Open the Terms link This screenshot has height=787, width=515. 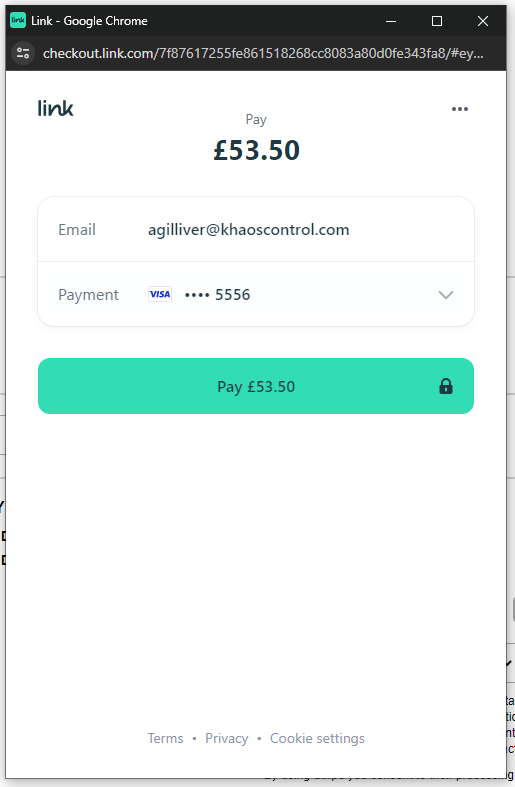click(x=165, y=738)
